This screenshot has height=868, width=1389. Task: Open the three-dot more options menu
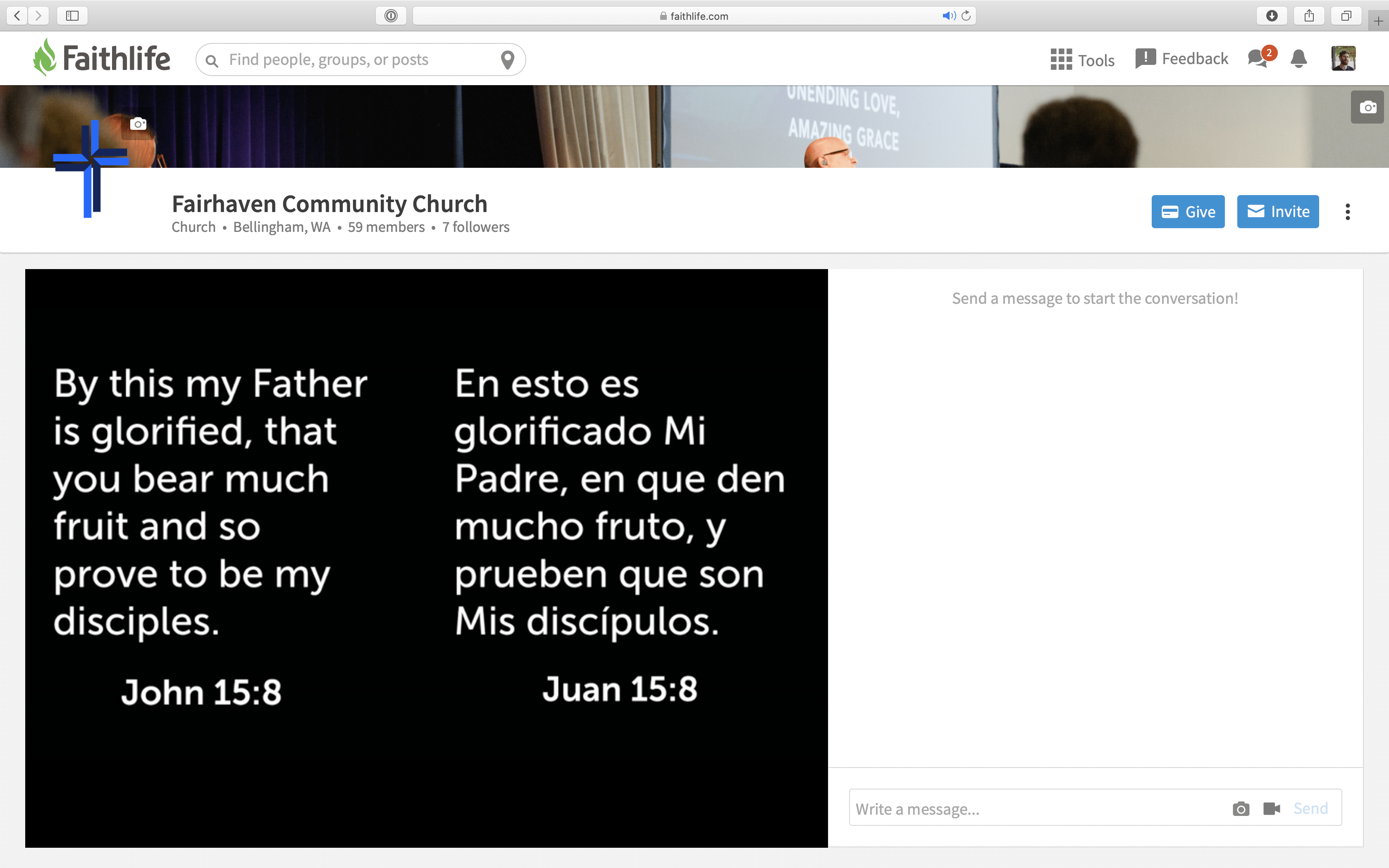(x=1348, y=212)
